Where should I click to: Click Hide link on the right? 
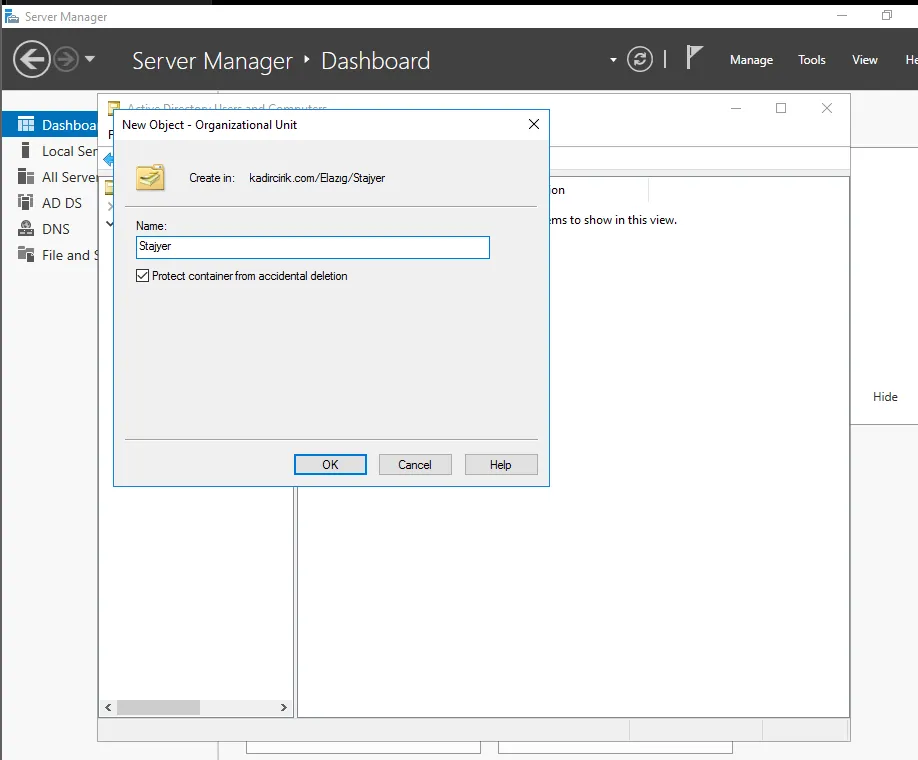(x=885, y=397)
